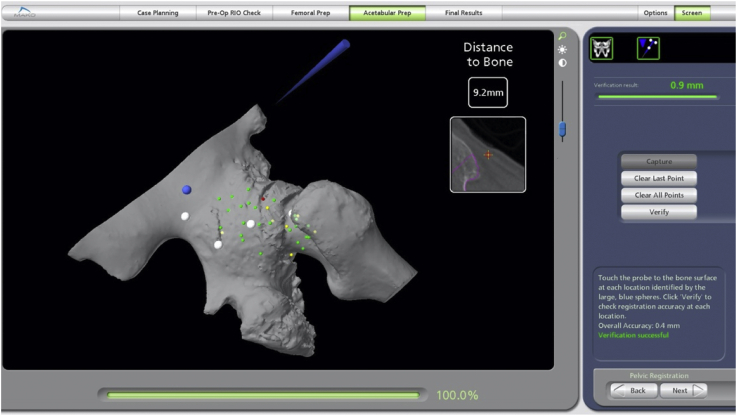This screenshot has height=416, width=737.
Task: Click the zoom magnifier icon
Action: click(x=562, y=36)
